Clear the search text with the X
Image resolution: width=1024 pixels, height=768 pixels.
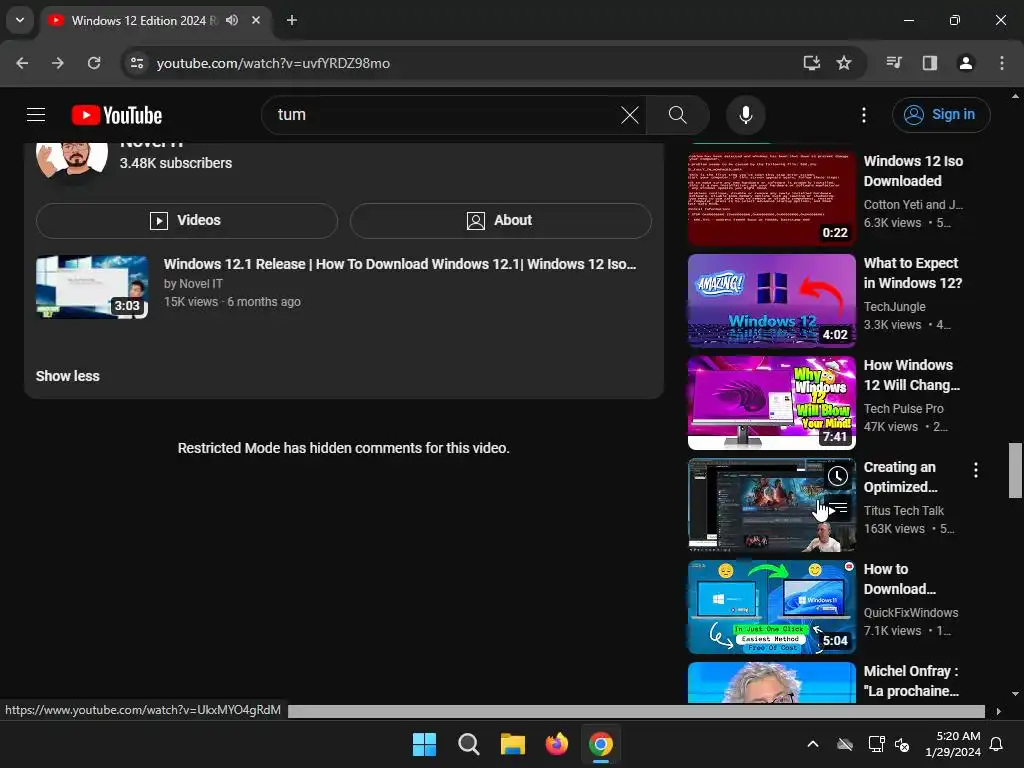pos(630,115)
